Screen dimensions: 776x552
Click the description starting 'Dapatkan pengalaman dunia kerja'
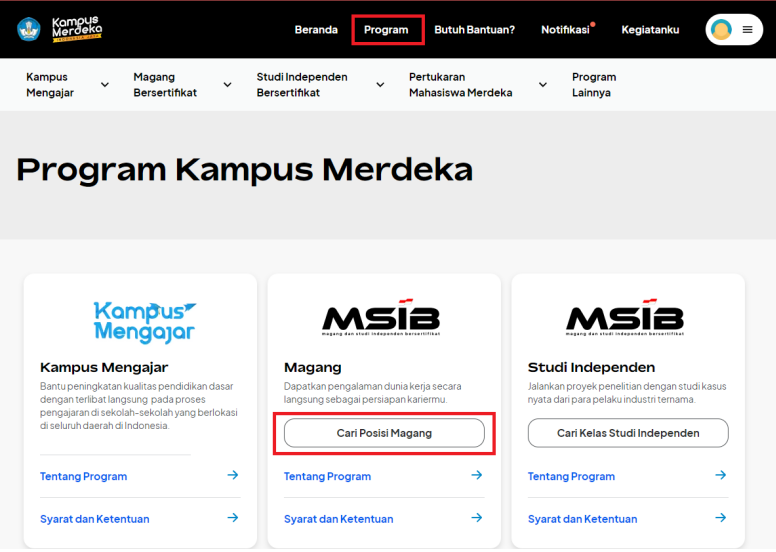pos(373,393)
